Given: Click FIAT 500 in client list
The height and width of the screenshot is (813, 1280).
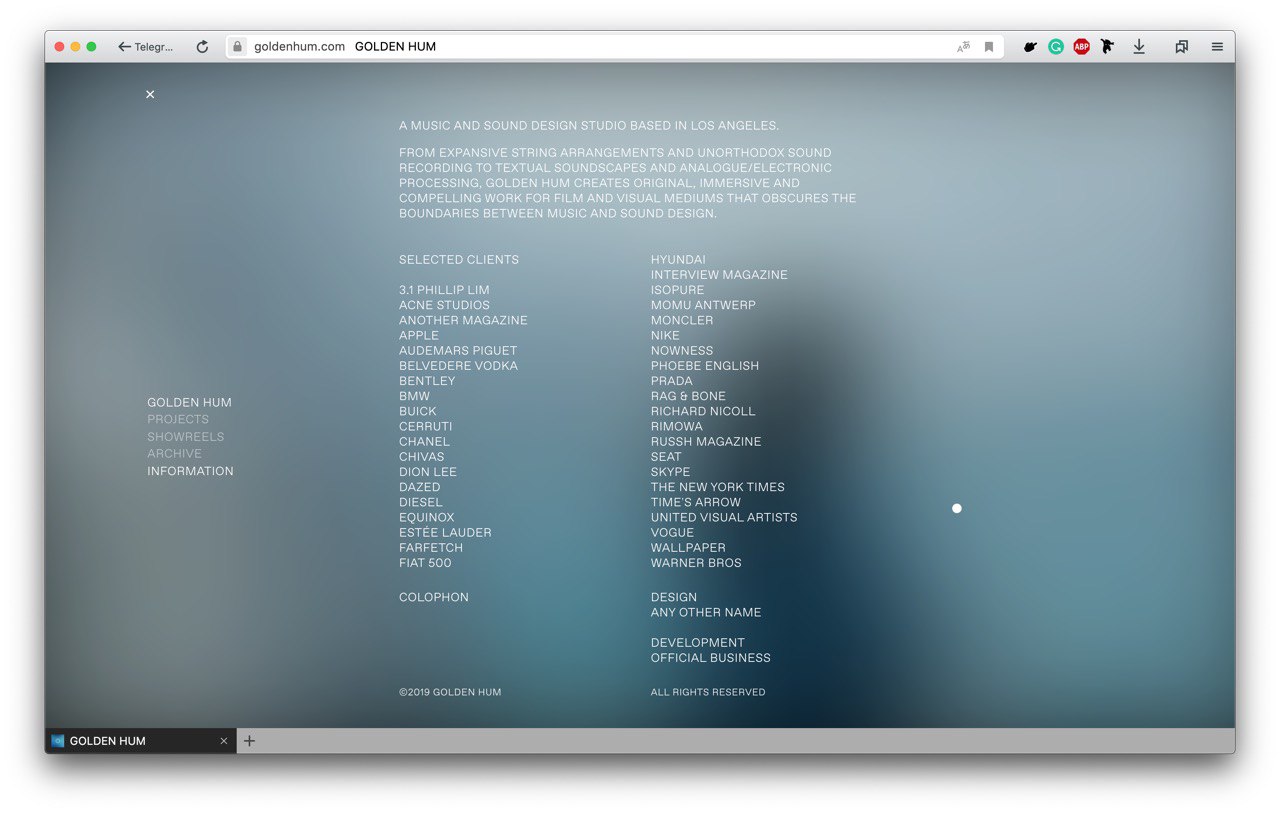Looking at the screenshot, I should (x=425, y=563).
